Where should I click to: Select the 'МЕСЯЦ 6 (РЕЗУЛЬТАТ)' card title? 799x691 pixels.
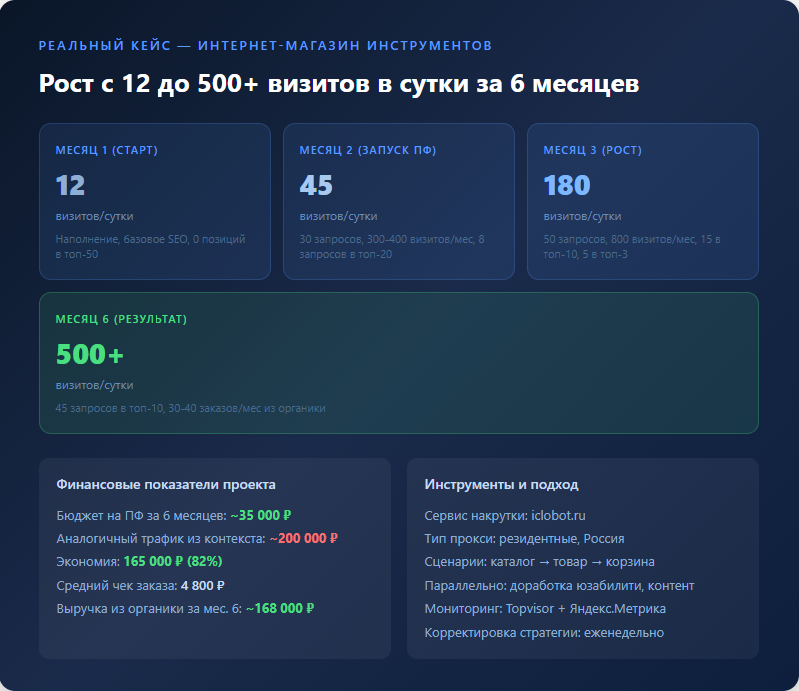click(121, 320)
